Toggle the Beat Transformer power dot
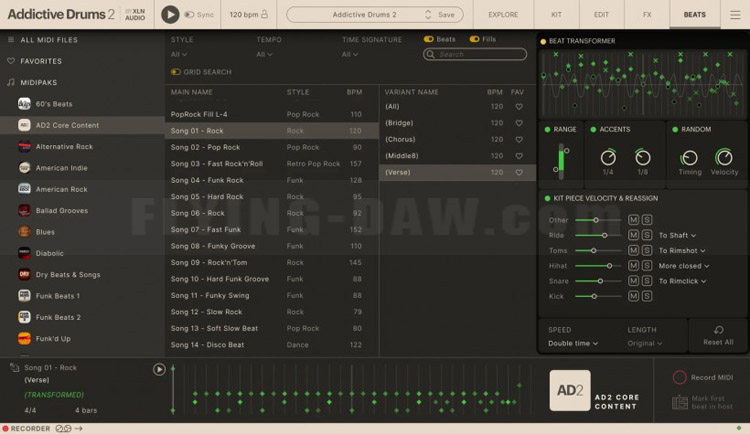This screenshot has width=750, height=434. (543, 41)
